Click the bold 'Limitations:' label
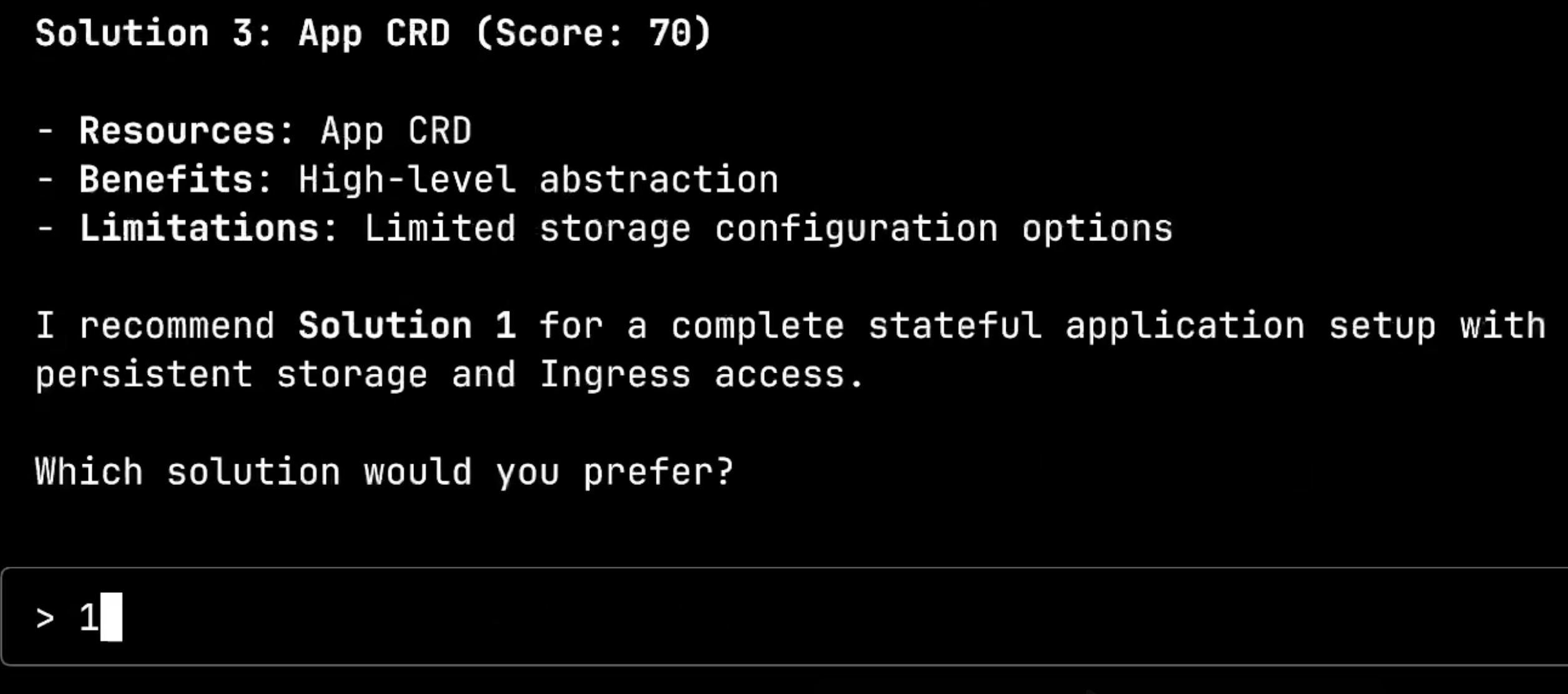The height and width of the screenshot is (694, 1568). pyautogui.click(x=208, y=228)
